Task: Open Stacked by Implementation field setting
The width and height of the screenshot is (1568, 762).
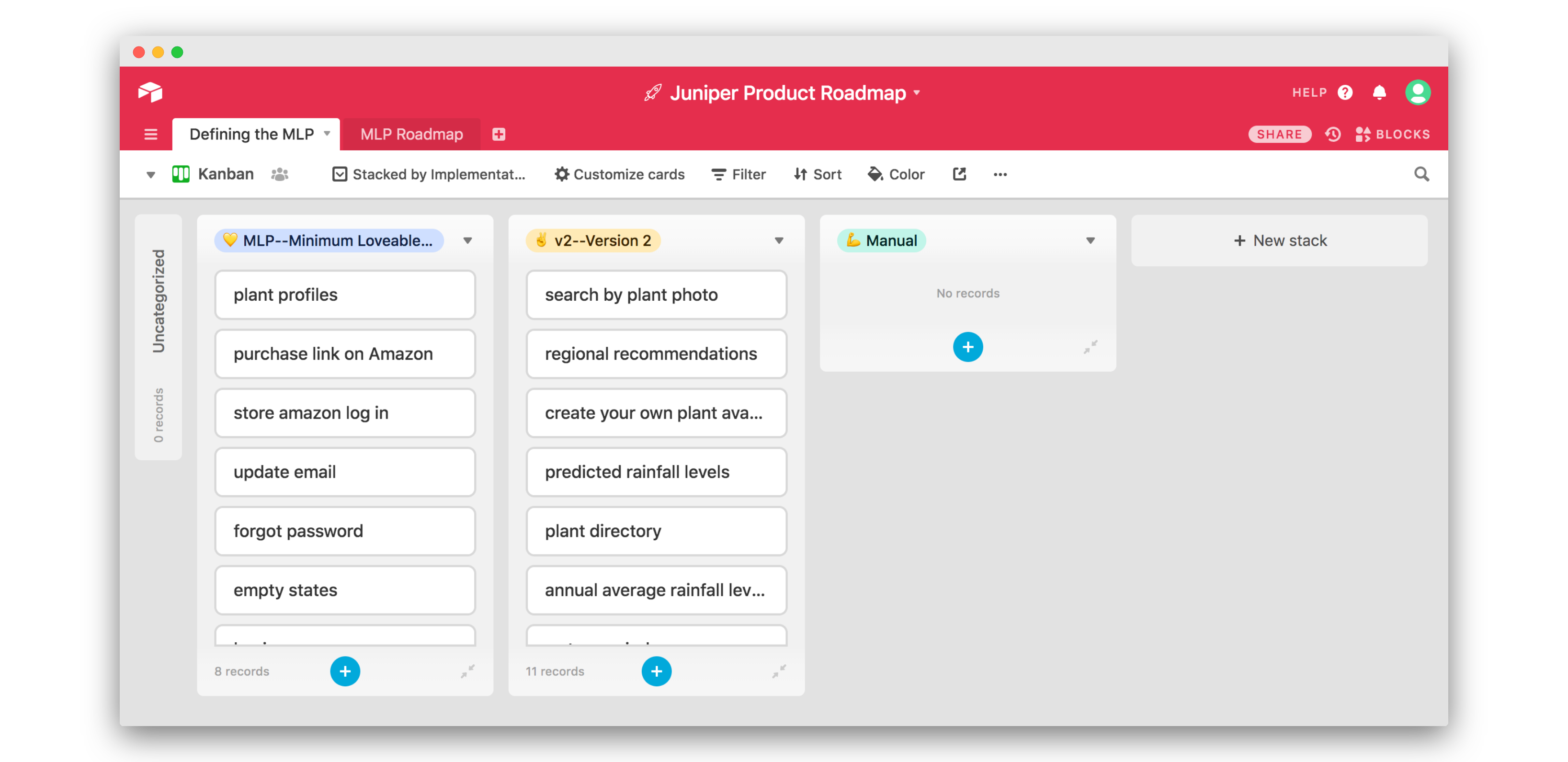Action: pos(428,175)
